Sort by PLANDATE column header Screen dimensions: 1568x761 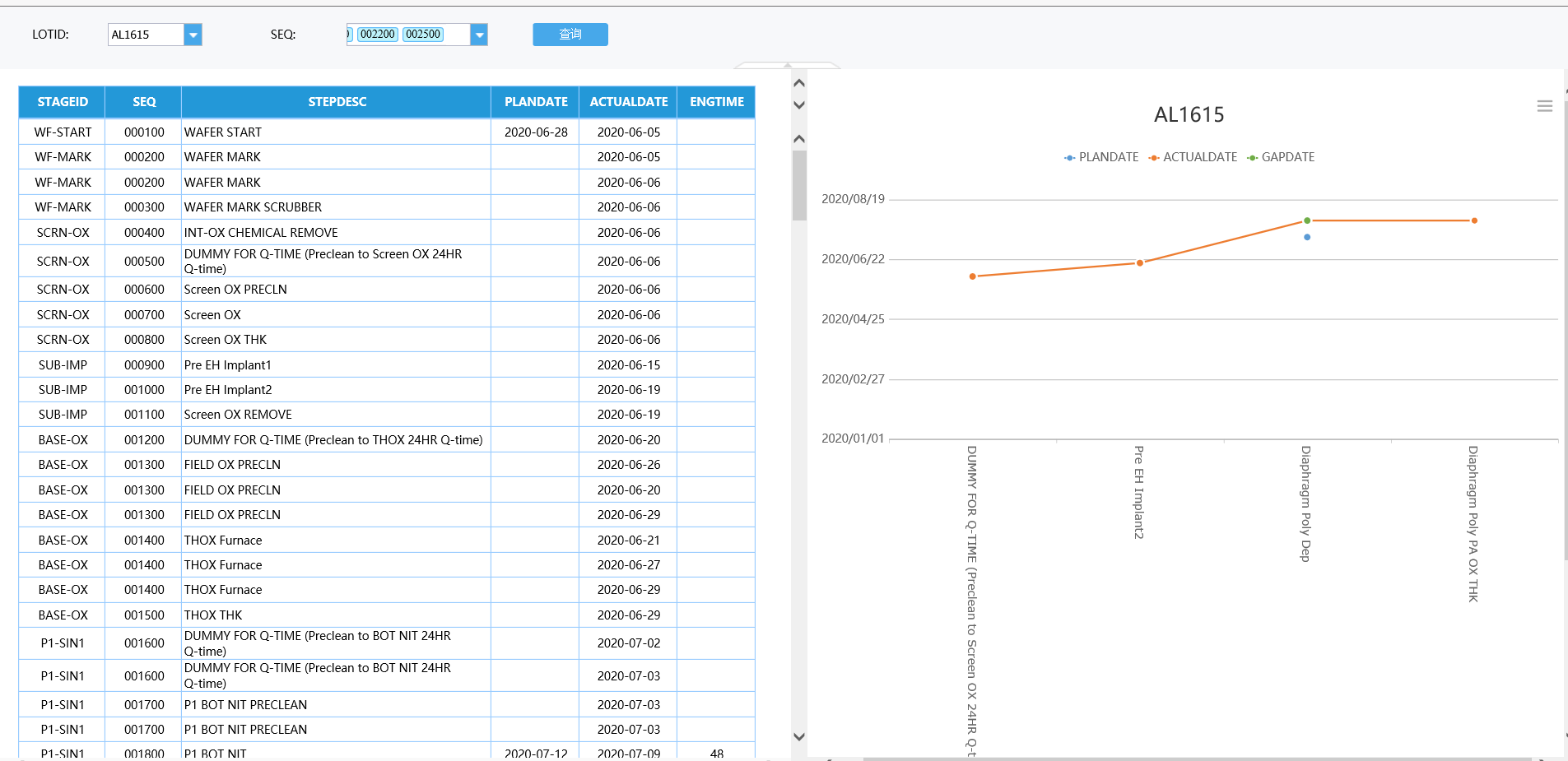pos(536,102)
